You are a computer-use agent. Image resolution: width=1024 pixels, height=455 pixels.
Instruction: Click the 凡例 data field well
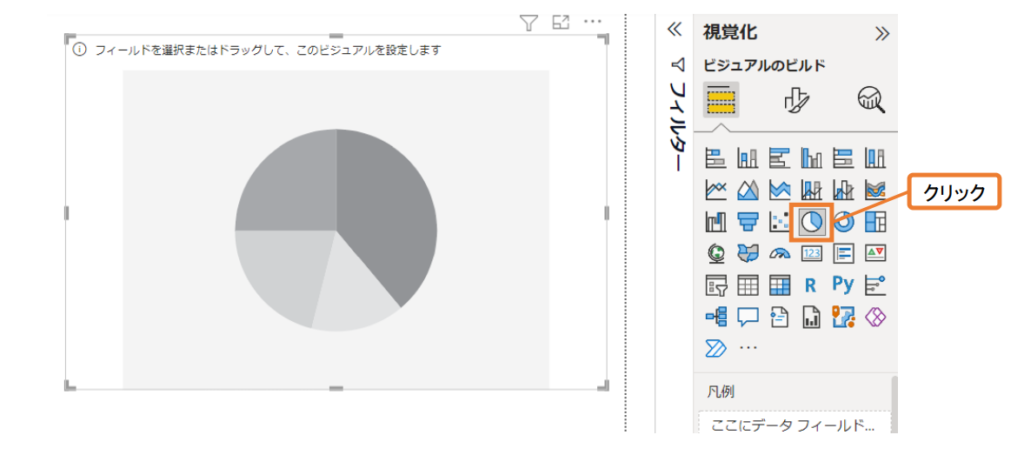pyautogui.click(x=794, y=424)
